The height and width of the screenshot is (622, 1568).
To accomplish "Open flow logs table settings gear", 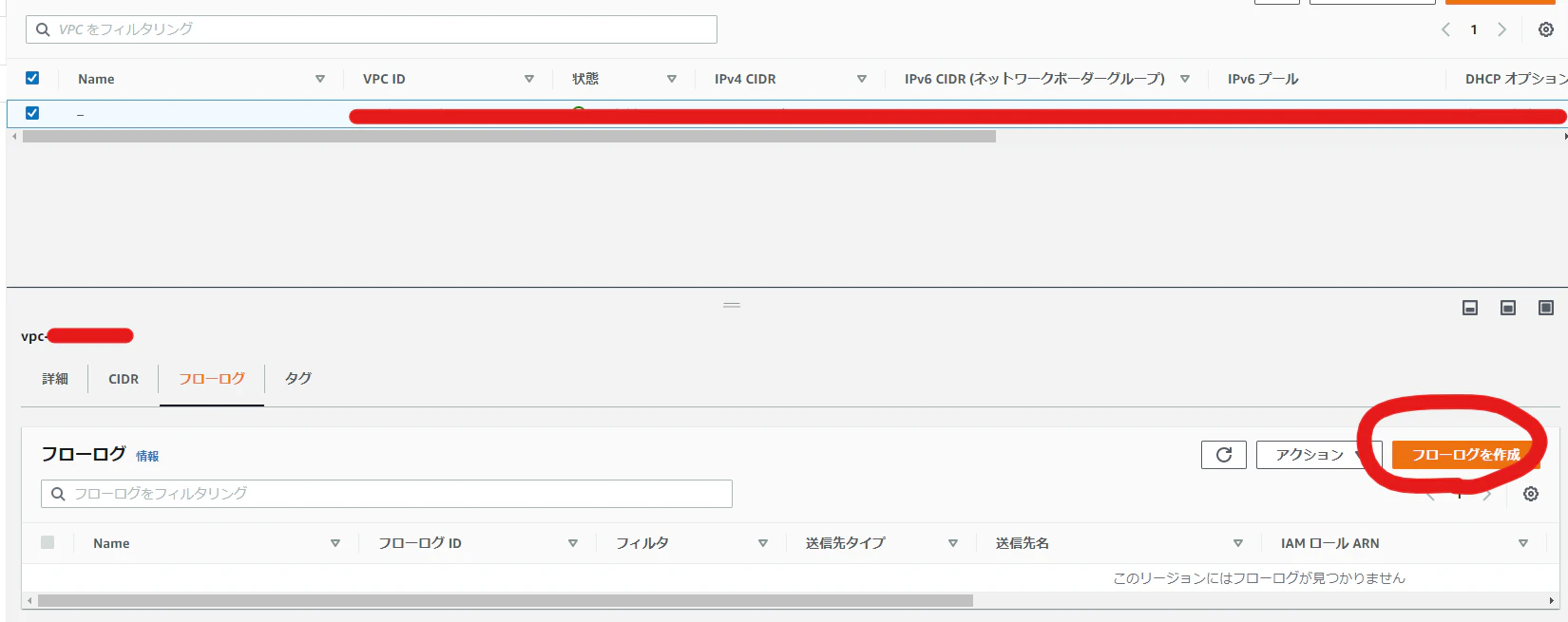I will [x=1531, y=494].
